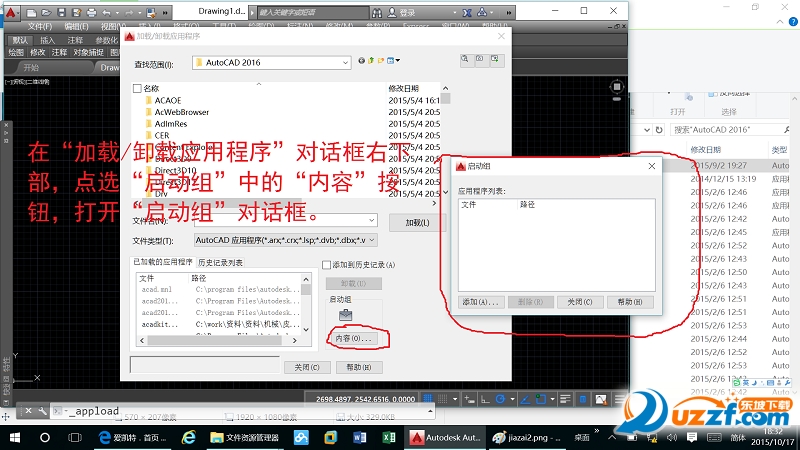The image size is (800, 450).
Task: Click the Save icon in quick access toolbar
Action: click(x=61, y=12)
